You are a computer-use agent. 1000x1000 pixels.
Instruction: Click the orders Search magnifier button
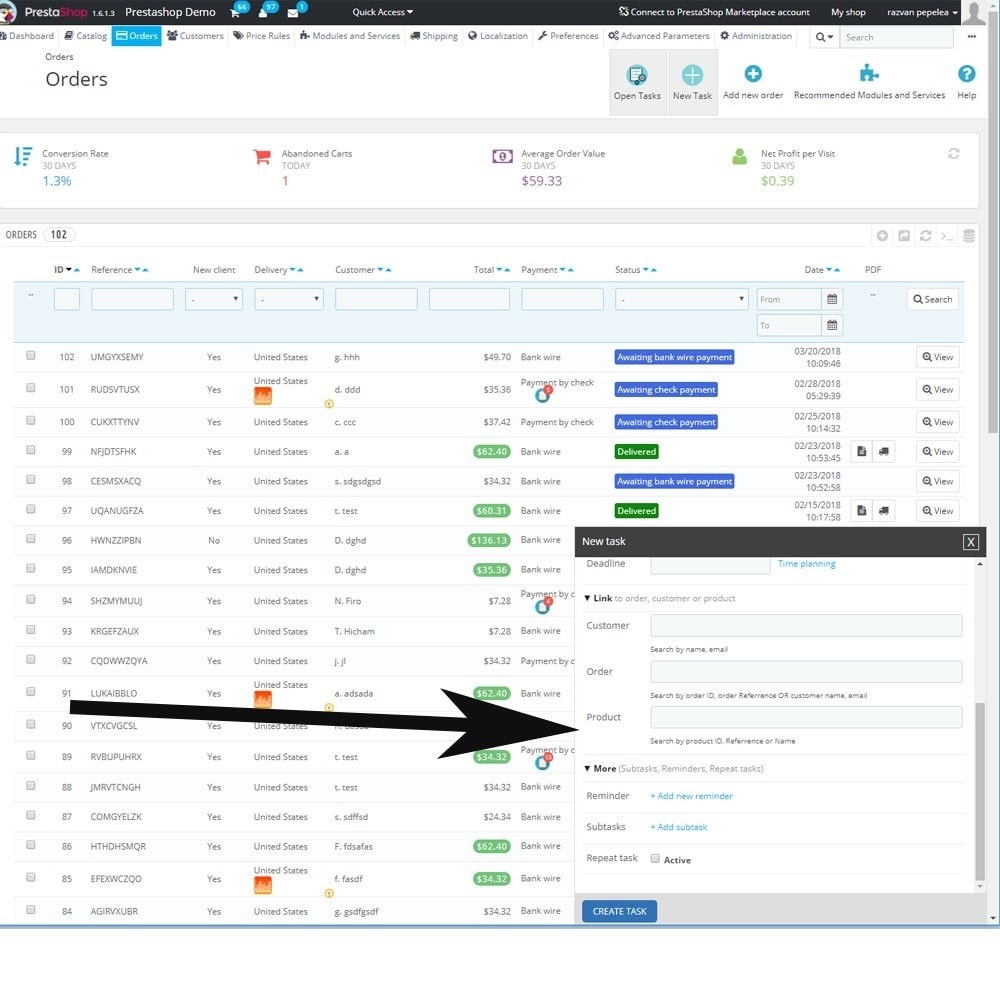click(931, 299)
